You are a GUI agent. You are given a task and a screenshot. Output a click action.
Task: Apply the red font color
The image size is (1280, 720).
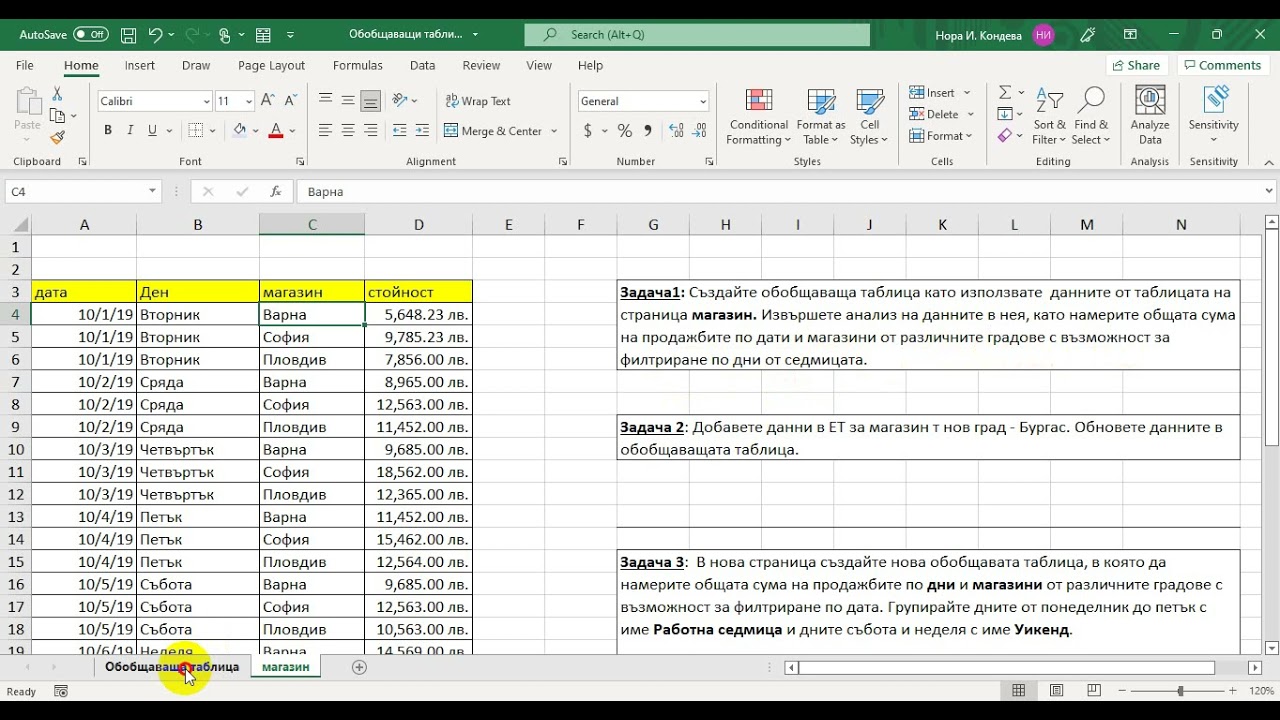[x=276, y=130]
